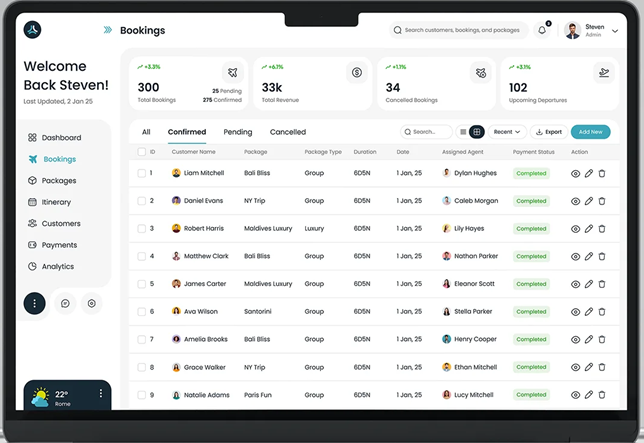Image resolution: width=644 pixels, height=443 pixels.
Task: Focus the top customers and packages search field
Action: 460,31
